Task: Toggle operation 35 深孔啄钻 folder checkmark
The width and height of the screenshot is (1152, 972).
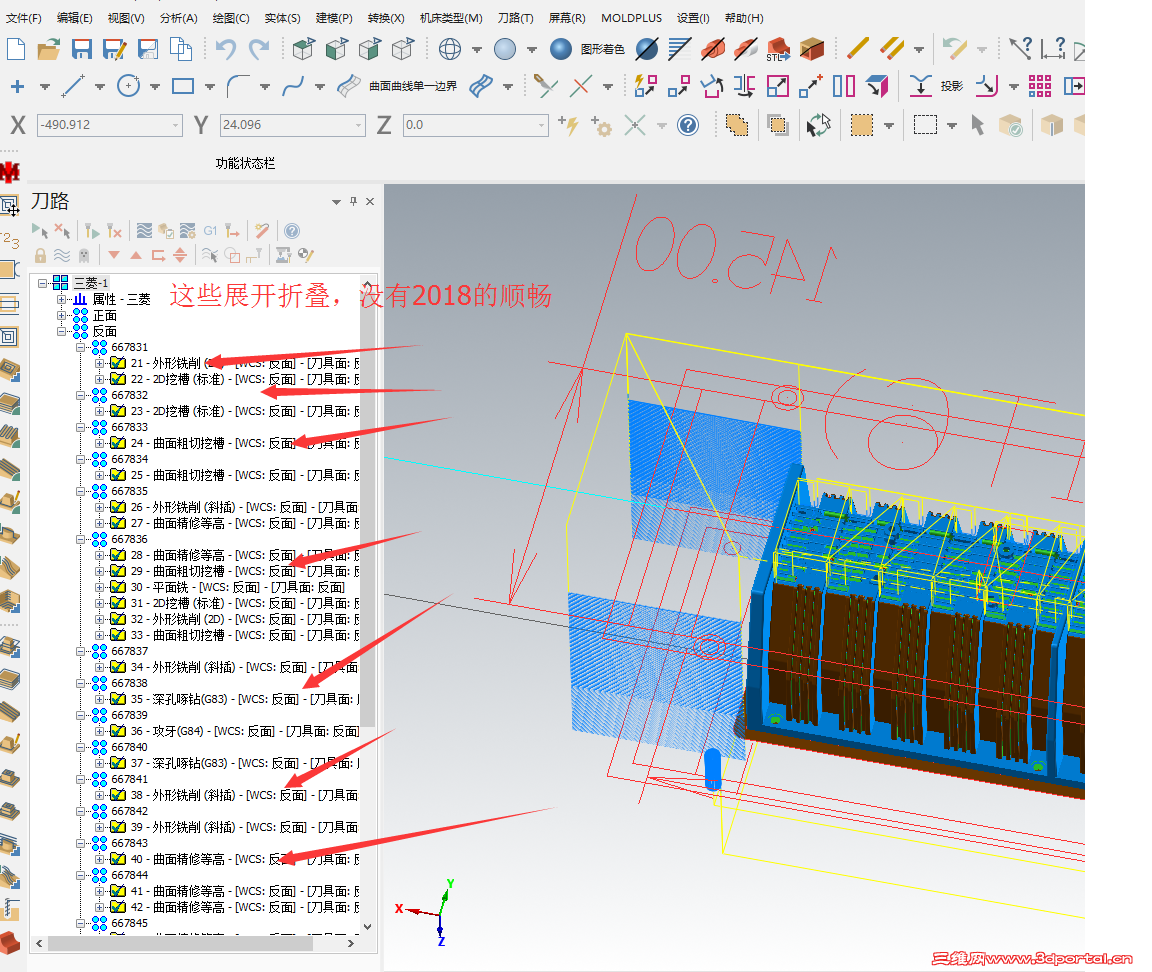Action: point(118,699)
